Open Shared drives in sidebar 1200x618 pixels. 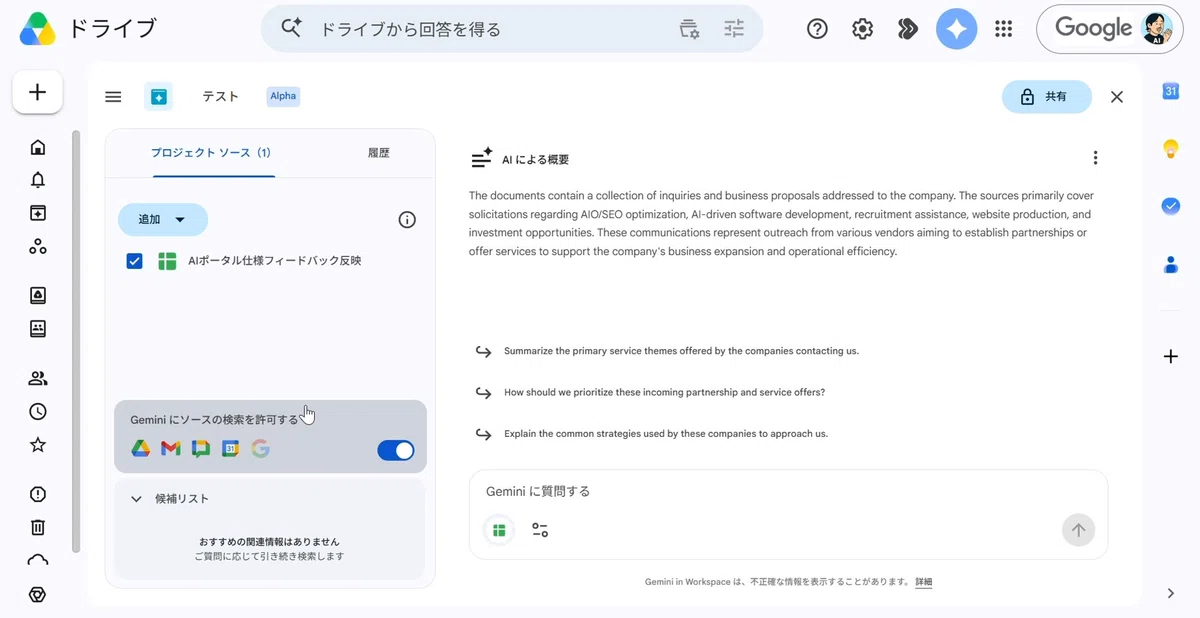tap(38, 328)
